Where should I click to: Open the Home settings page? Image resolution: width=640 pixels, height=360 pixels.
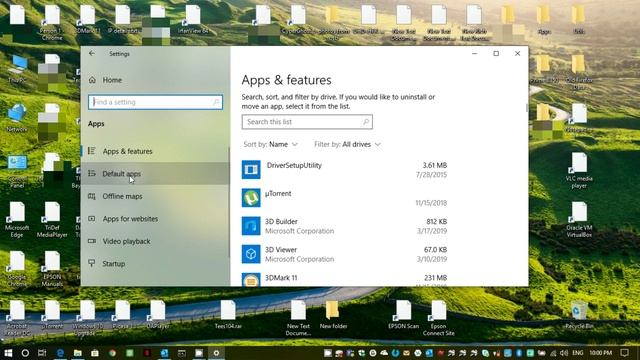coord(112,80)
